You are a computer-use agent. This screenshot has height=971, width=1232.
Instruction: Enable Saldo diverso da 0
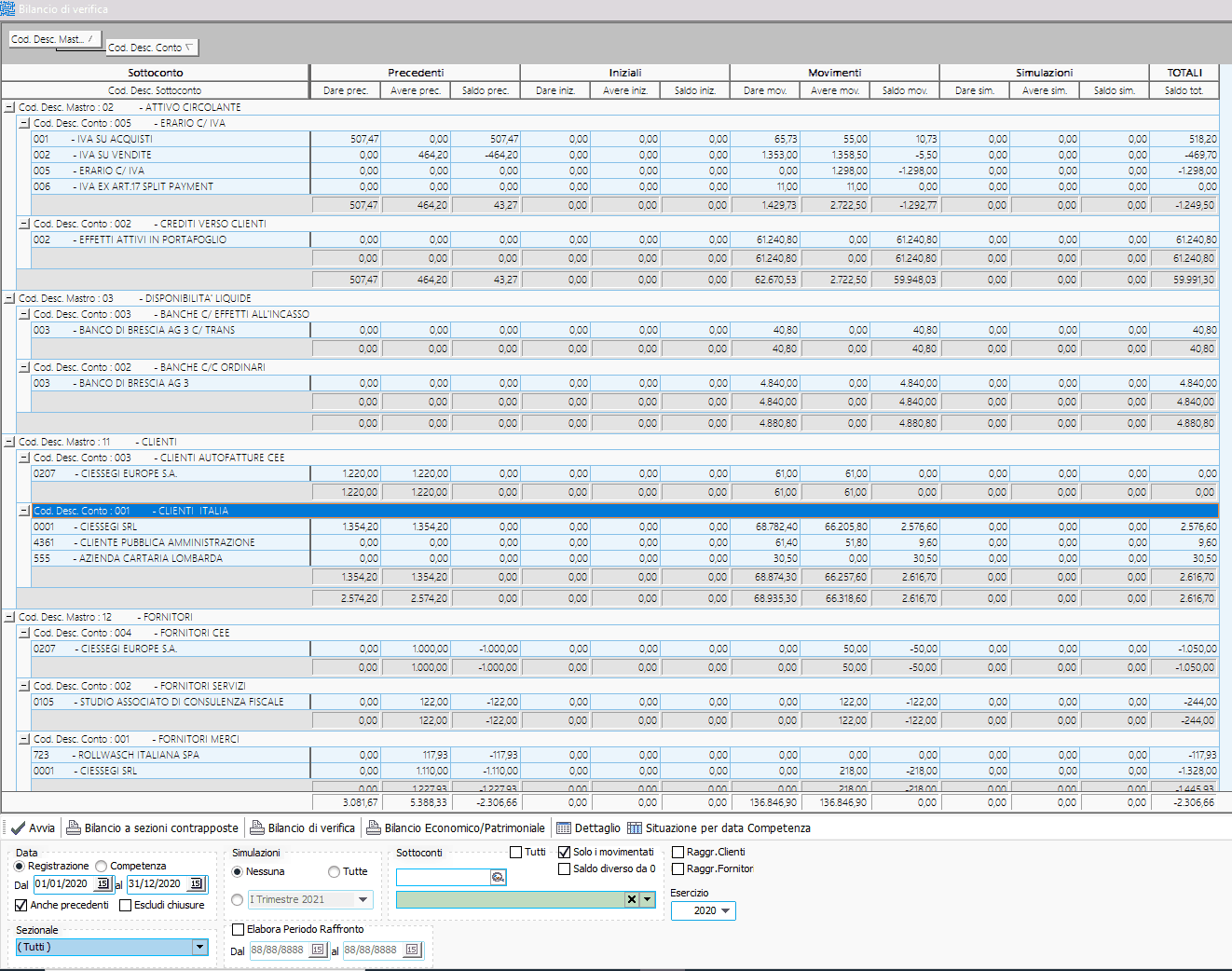tap(564, 868)
